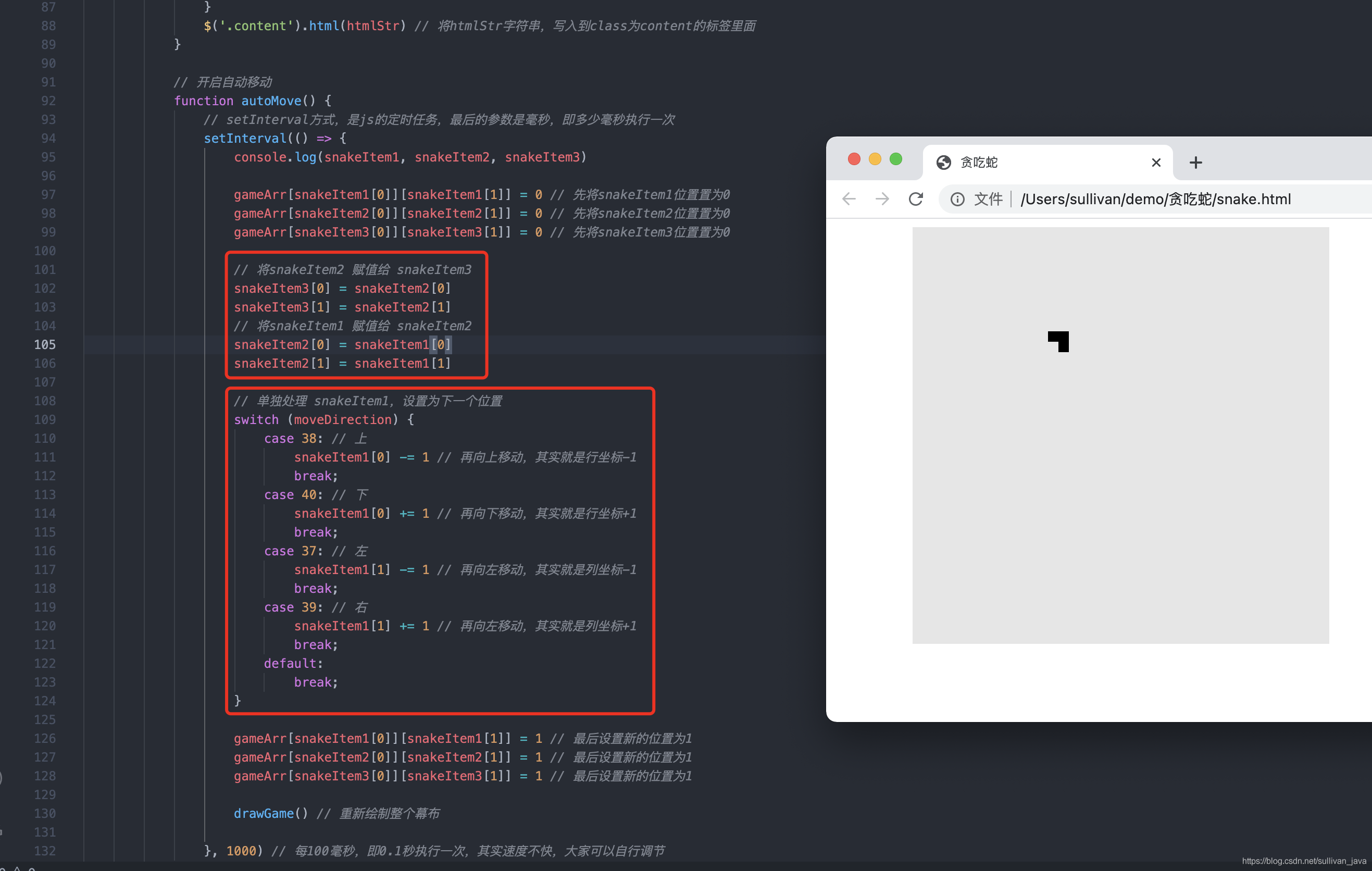Click 'setInterval(() => {' on line 94
The height and width of the screenshot is (871, 1372).
(275, 138)
